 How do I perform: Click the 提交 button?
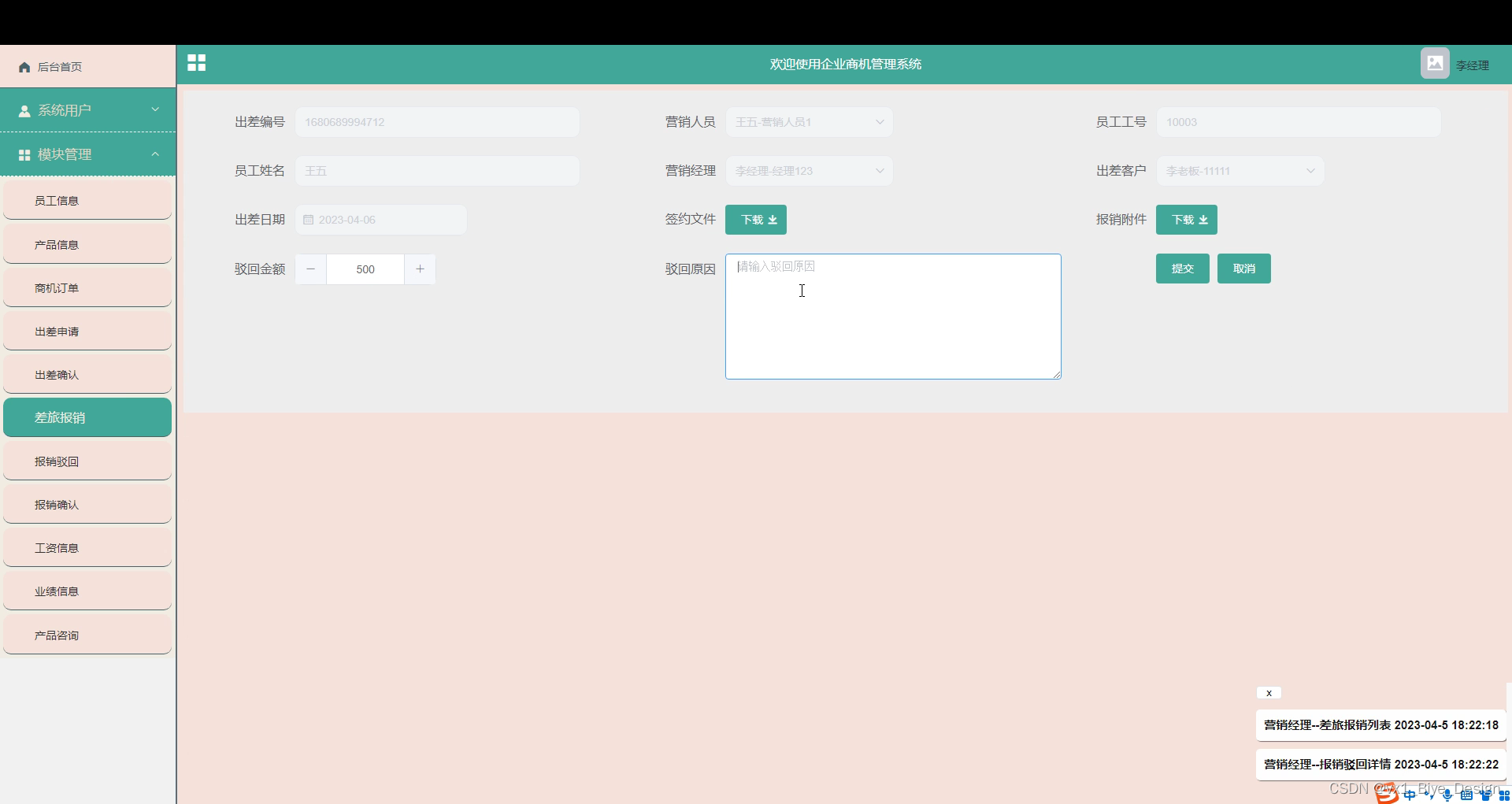[1183, 269]
